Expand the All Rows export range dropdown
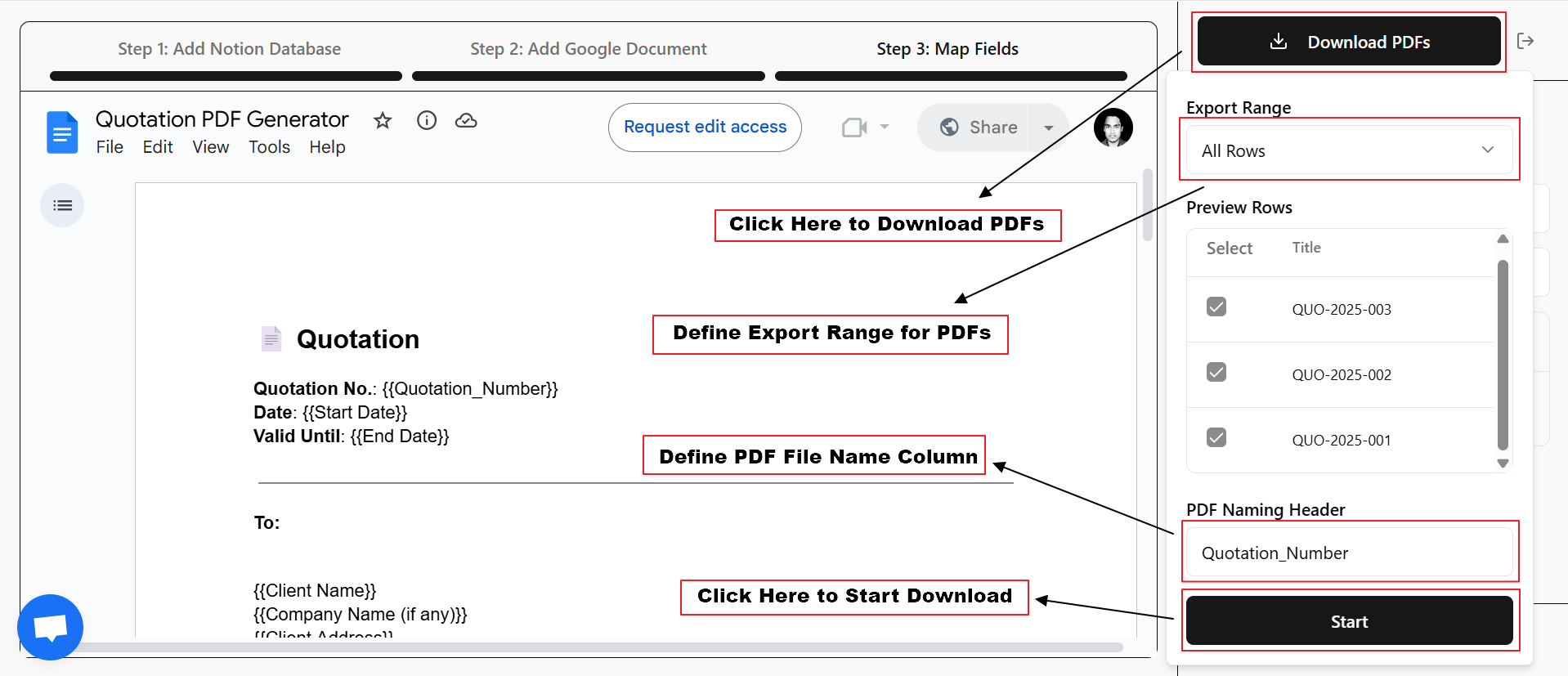 (1349, 150)
